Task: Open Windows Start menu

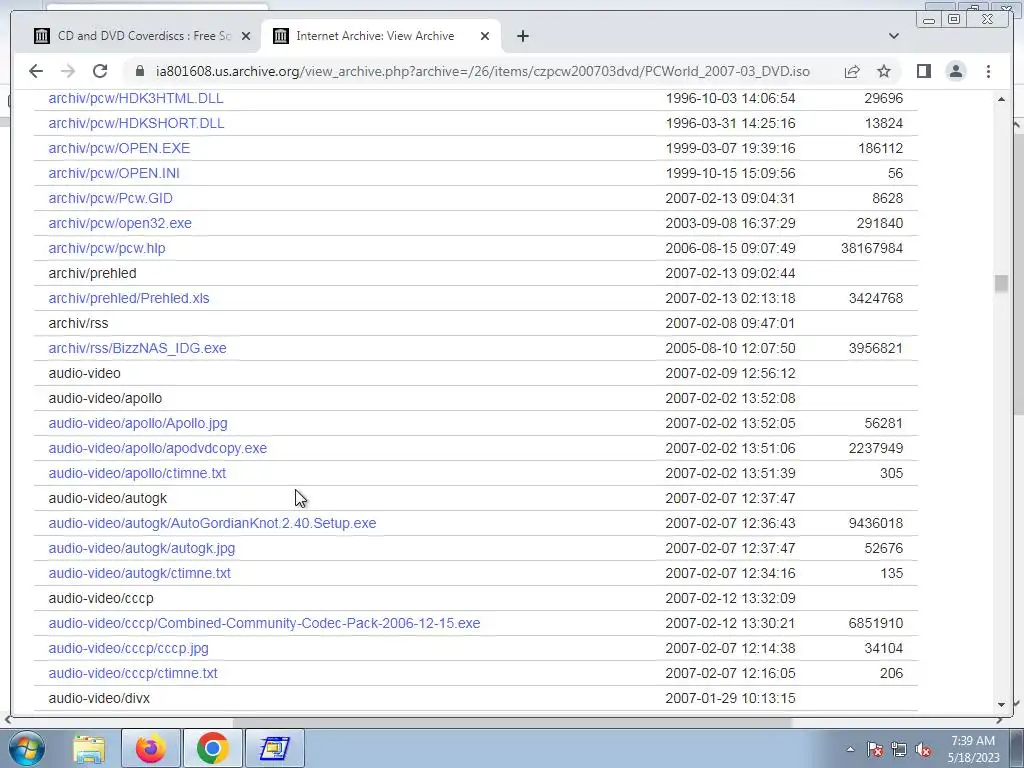Action: click(27, 748)
